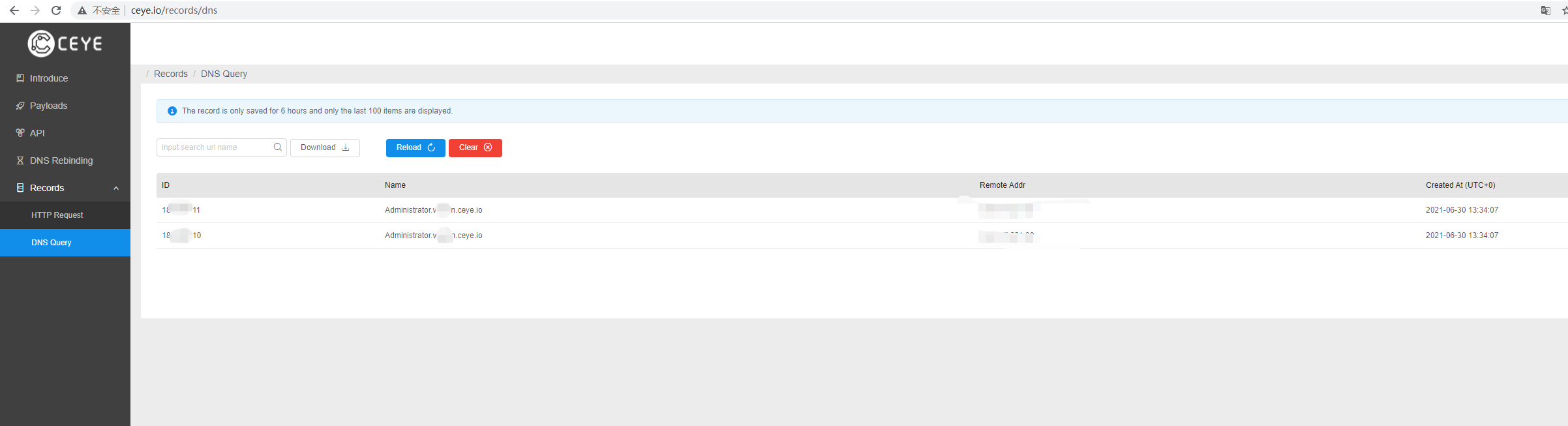This screenshot has height=426, width=1568.
Task: Open the translate page icon
Action: [1545, 10]
